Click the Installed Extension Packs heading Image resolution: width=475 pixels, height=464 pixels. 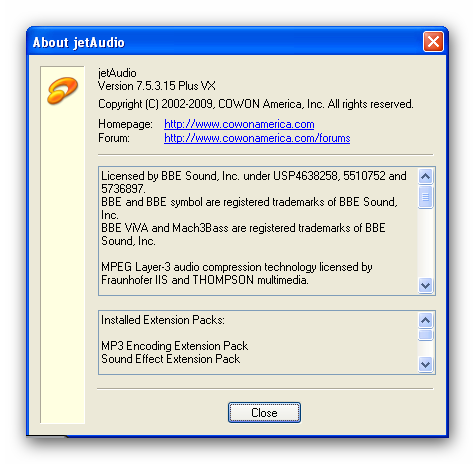pyautogui.click(x=163, y=320)
